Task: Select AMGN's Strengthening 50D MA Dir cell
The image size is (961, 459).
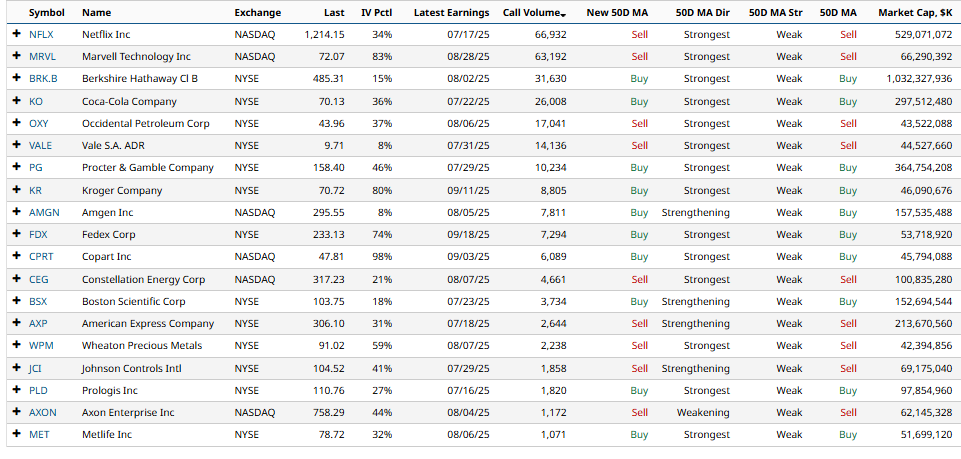Action: click(696, 213)
